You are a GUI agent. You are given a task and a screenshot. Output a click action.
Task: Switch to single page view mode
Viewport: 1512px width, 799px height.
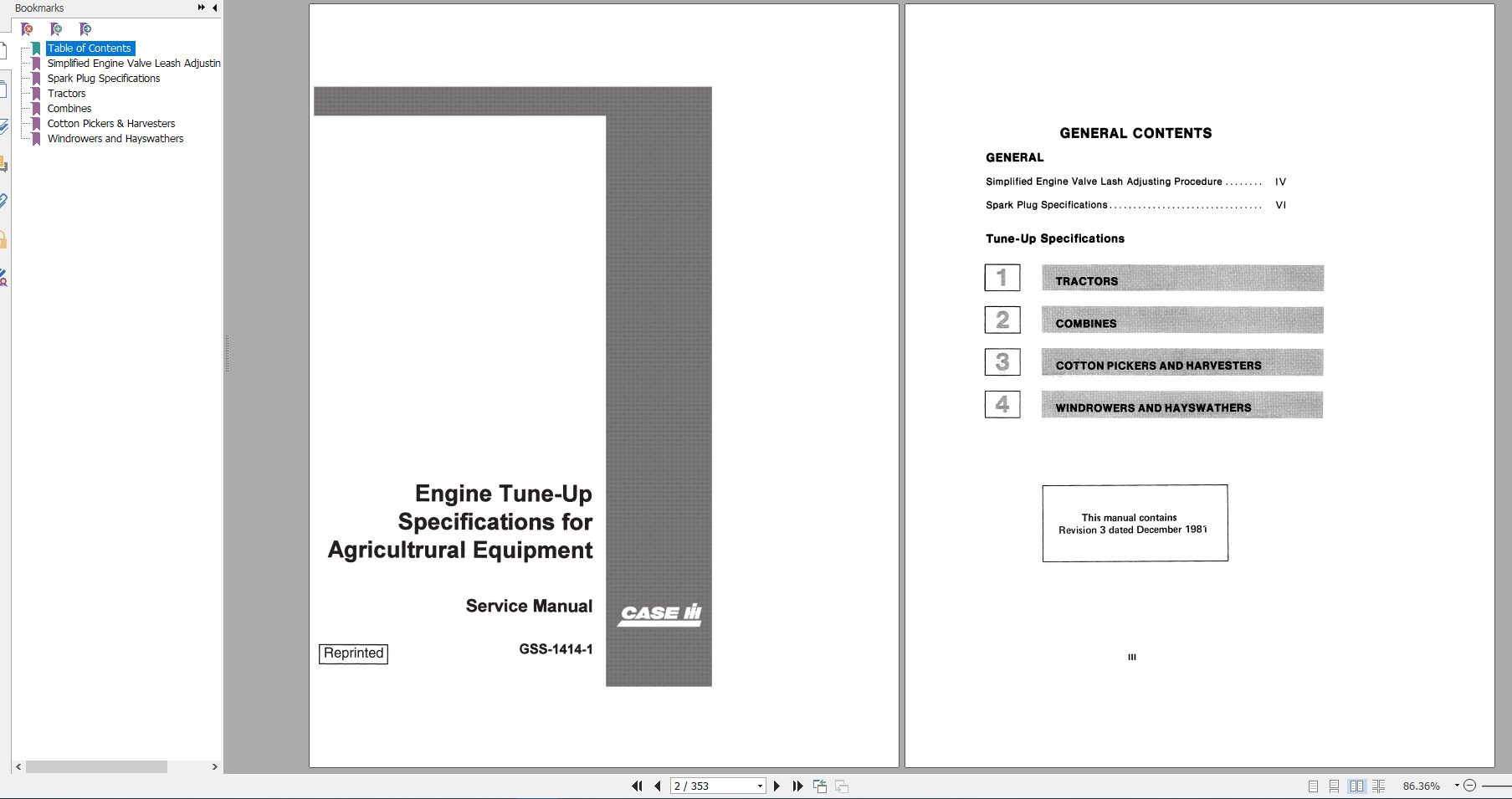tap(1314, 786)
